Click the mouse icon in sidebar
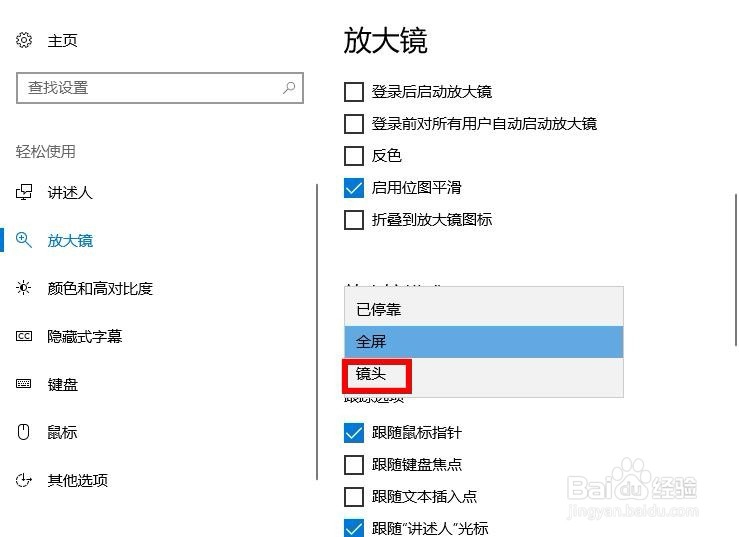This screenshot has height=537, width=739. pos(23,431)
